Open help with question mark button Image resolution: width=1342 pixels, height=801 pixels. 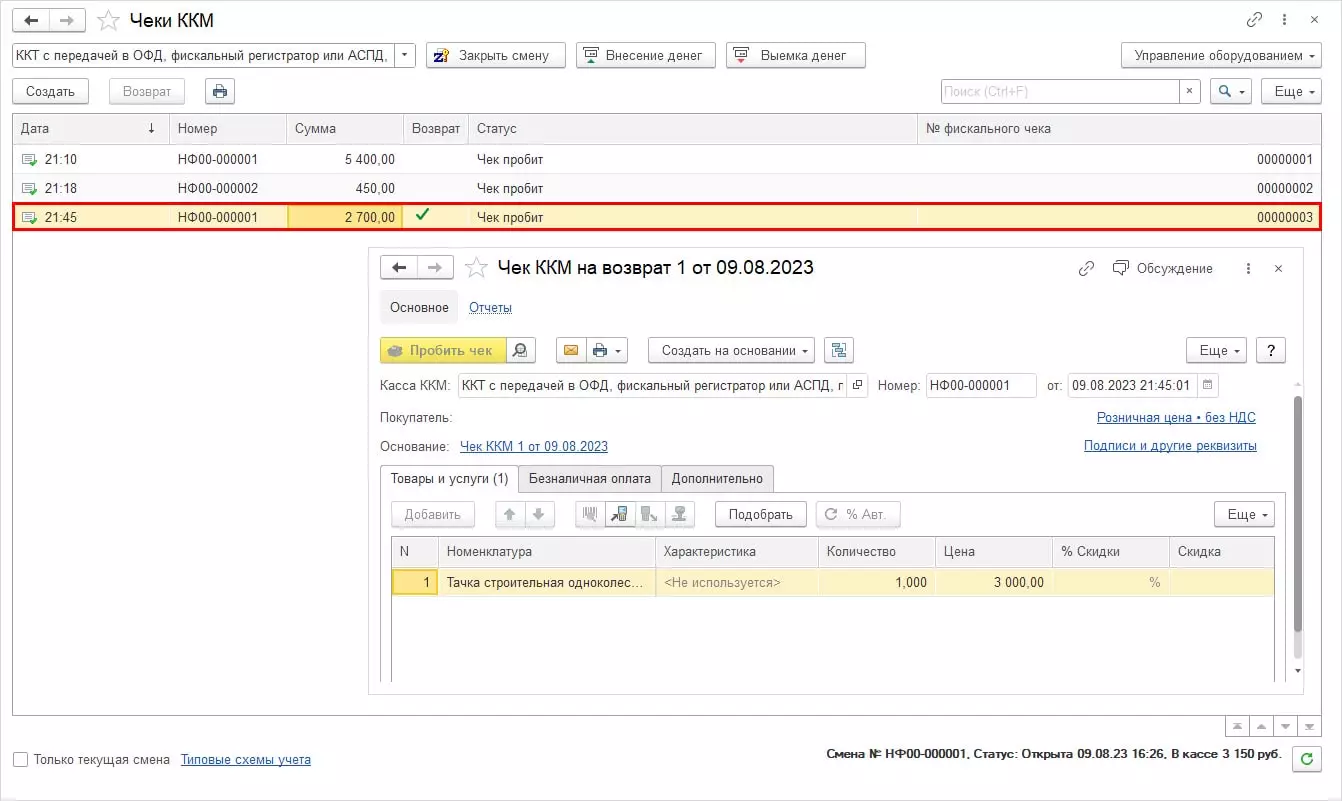pos(1271,350)
